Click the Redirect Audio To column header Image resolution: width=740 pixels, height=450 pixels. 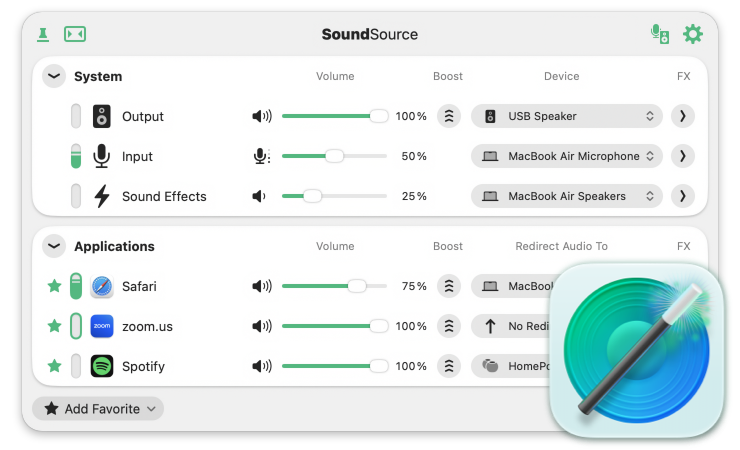561,246
